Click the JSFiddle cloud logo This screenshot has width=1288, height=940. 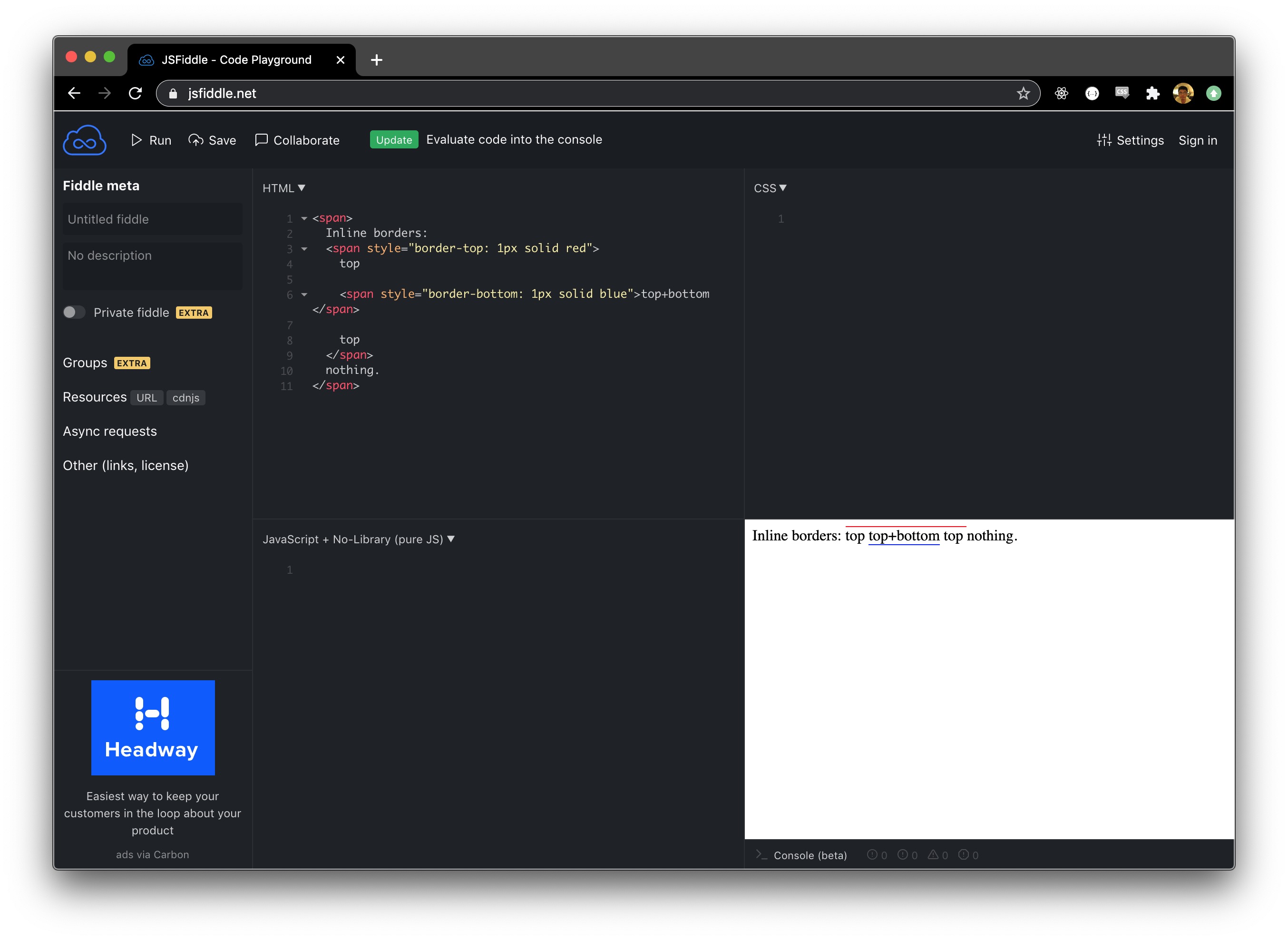click(85, 139)
